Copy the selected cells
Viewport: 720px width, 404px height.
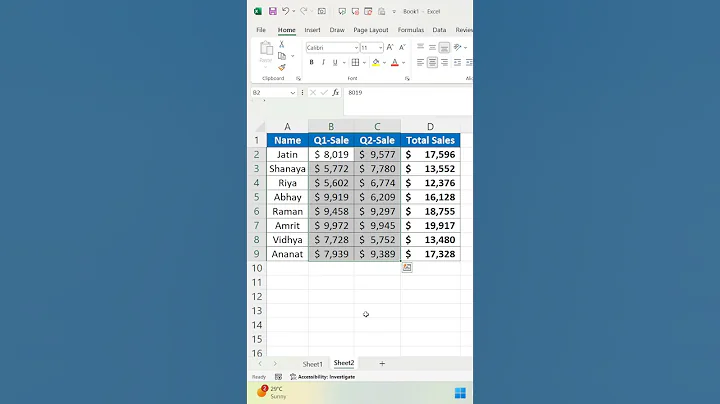[282, 56]
